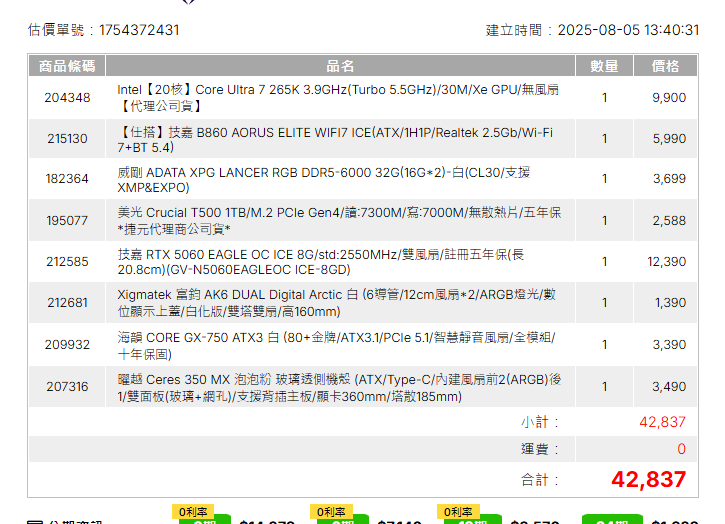The height and width of the screenshot is (524, 725).
Task: Click the shipping fee value 0
Action: (682, 449)
